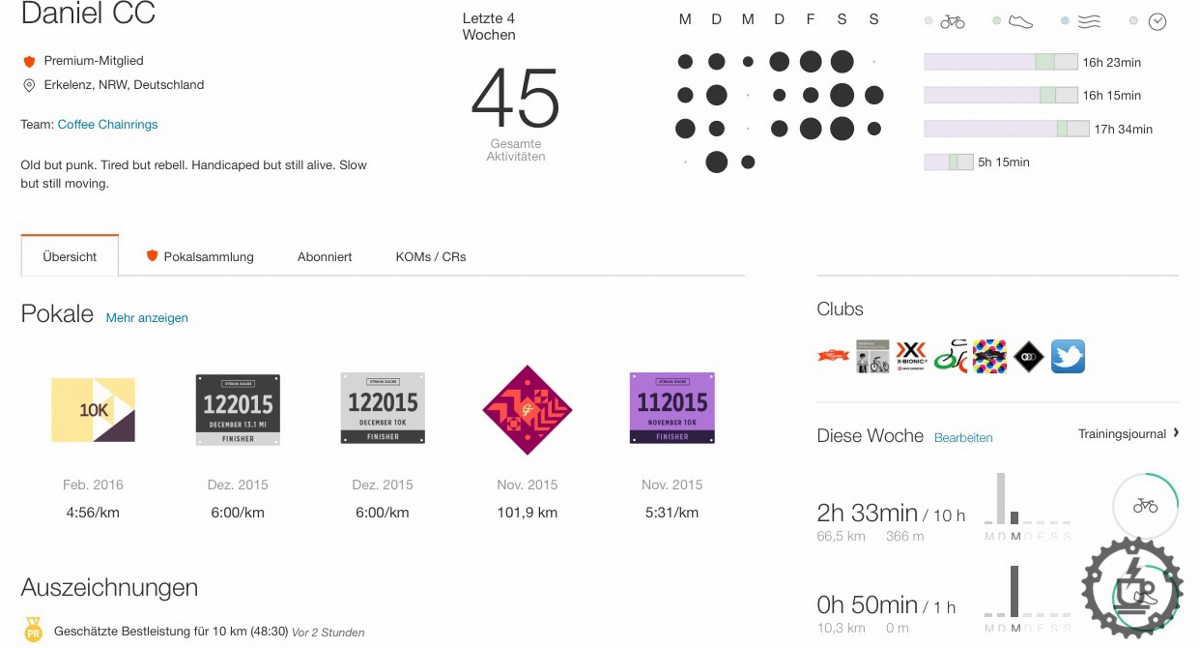
Task: Open the Coffee Chainrings team link
Action: pyautogui.click(x=108, y=125)
